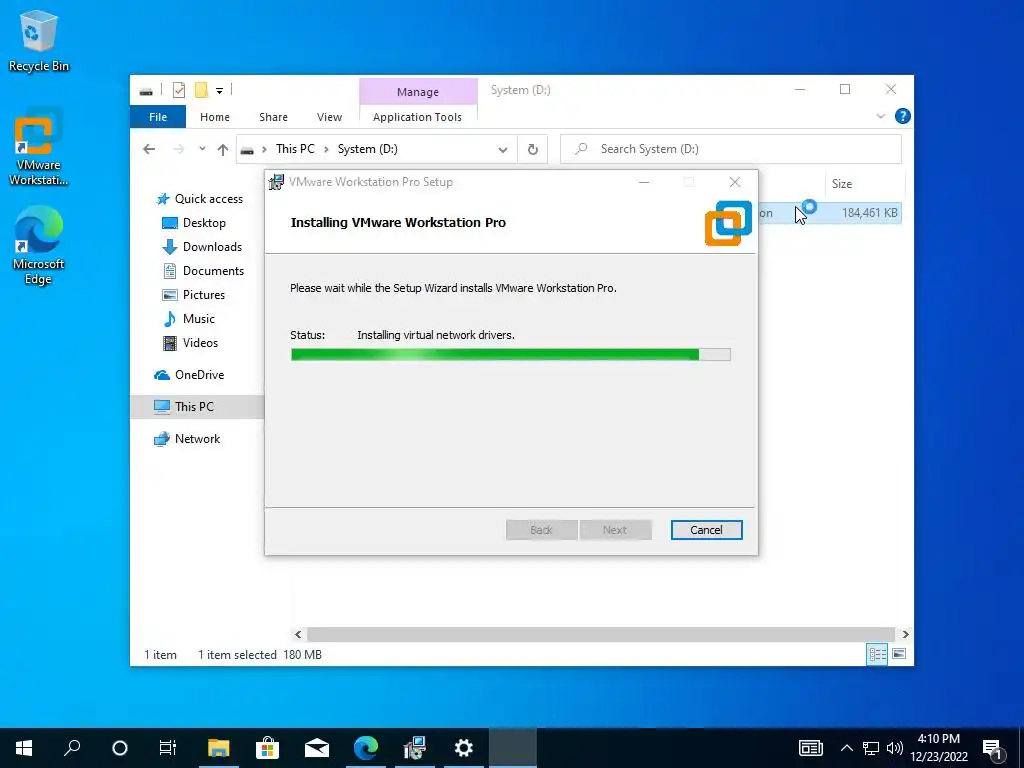Click This PC in the address bar
Screen dimensions: 1024x768
295,149
